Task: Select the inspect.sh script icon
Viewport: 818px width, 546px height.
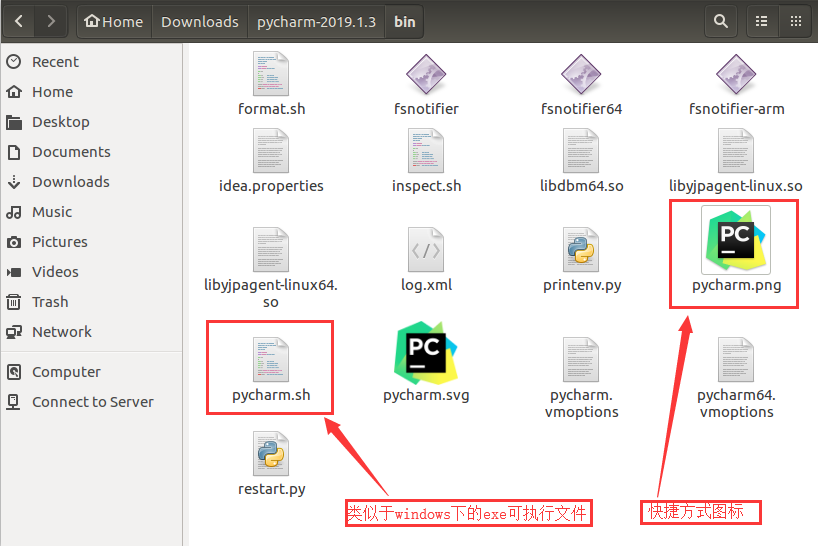Action: [426, 151]
